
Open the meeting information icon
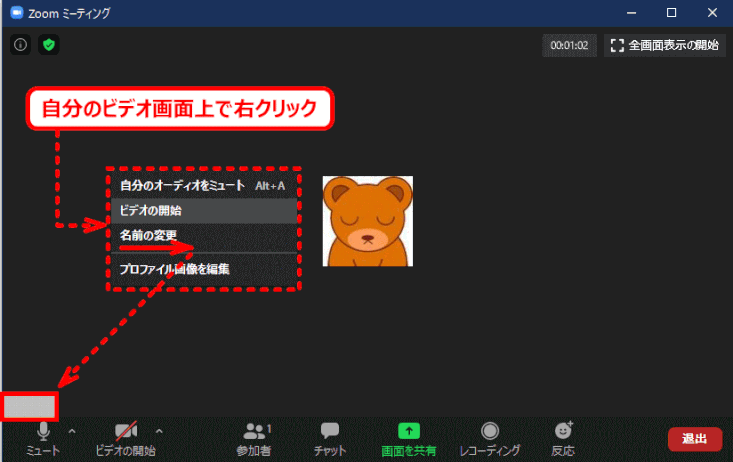tap(20, 45)
